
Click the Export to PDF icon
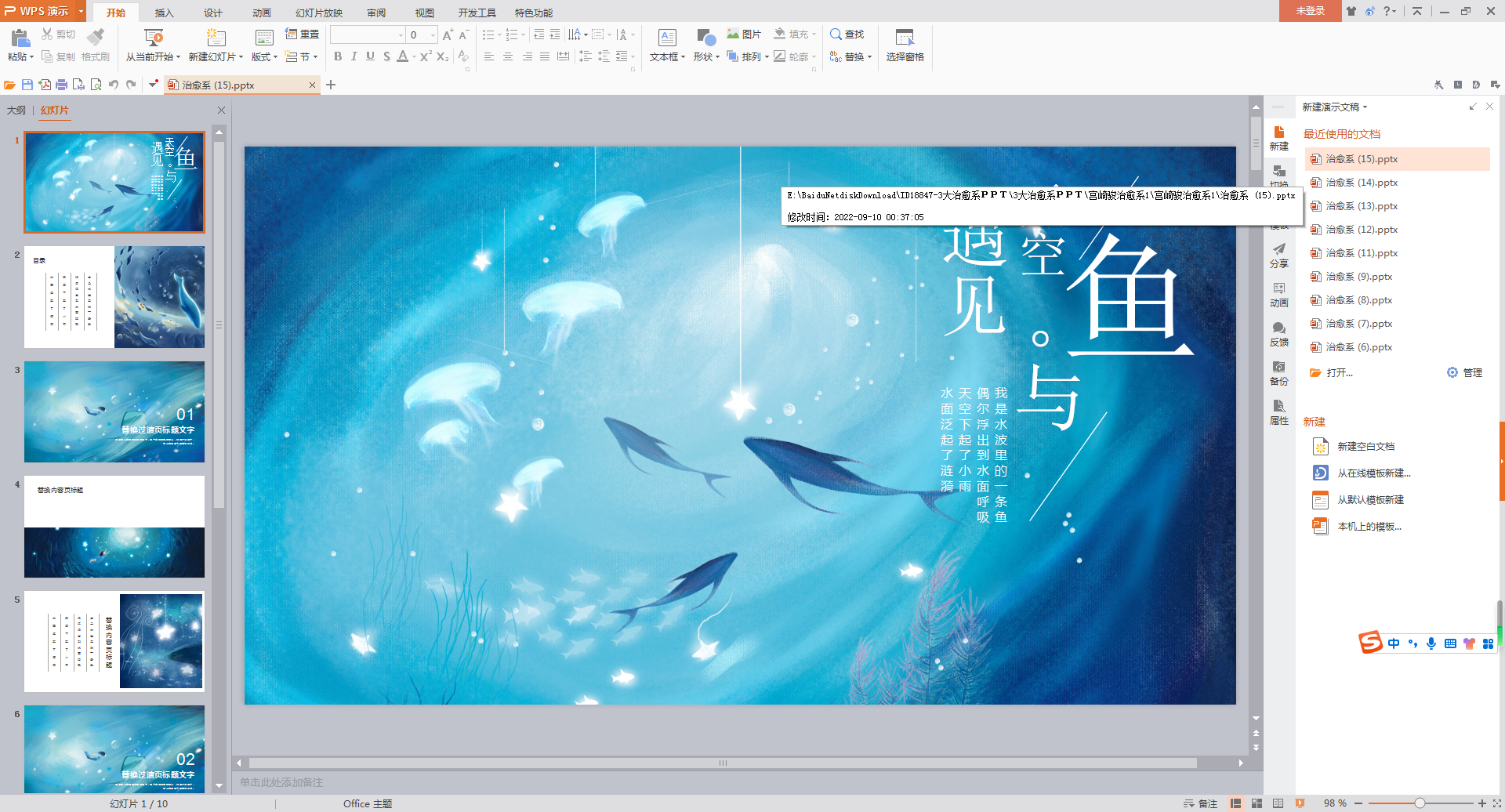tap(45, 85)
